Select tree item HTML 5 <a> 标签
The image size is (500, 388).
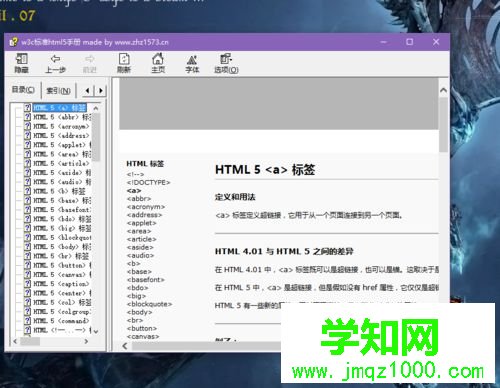pyautogui.click(x=60, y=108)
